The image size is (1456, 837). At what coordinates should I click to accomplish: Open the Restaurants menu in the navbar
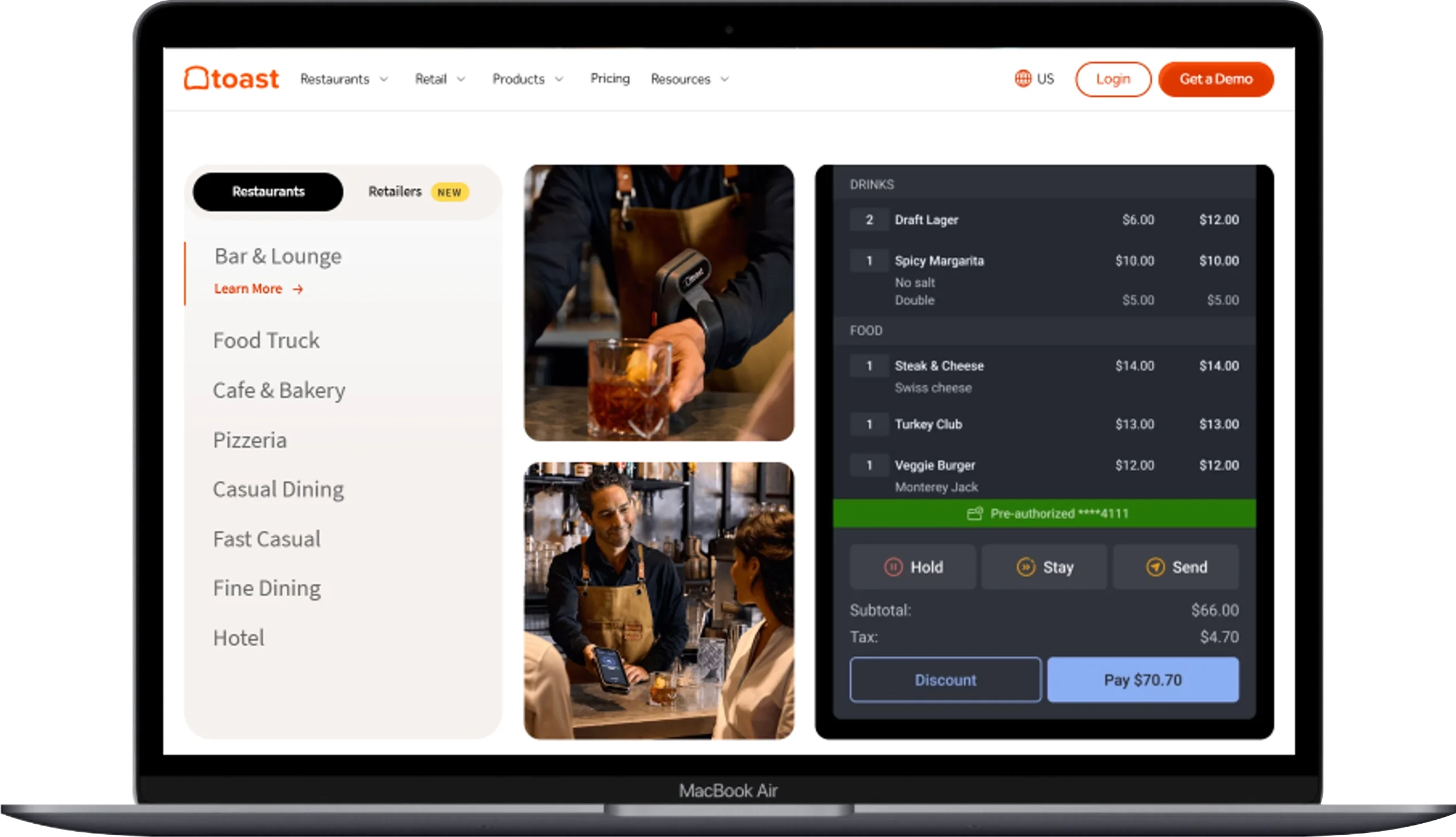pos(344,79)
